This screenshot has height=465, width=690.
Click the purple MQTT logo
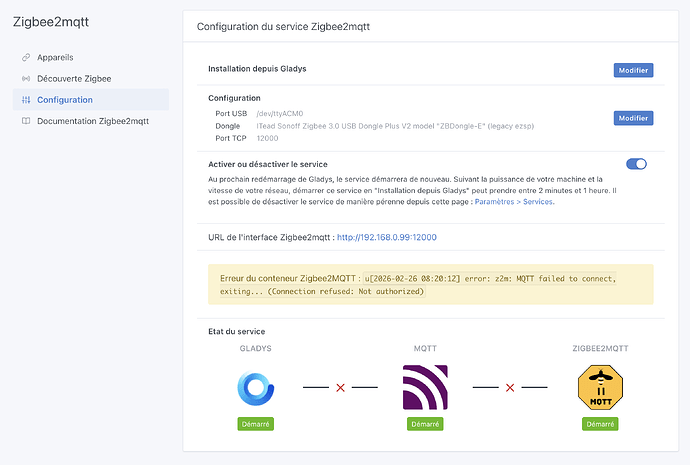425,387
